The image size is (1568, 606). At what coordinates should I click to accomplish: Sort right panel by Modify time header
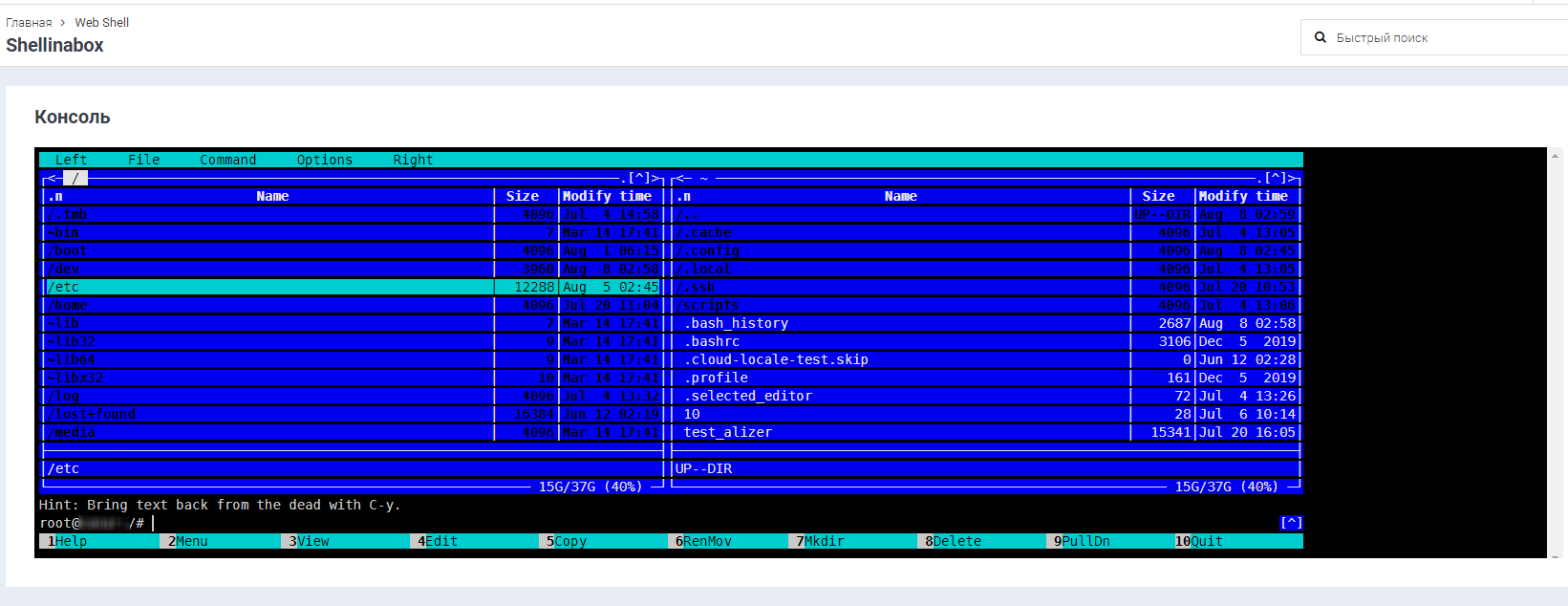click(1243, 196)
